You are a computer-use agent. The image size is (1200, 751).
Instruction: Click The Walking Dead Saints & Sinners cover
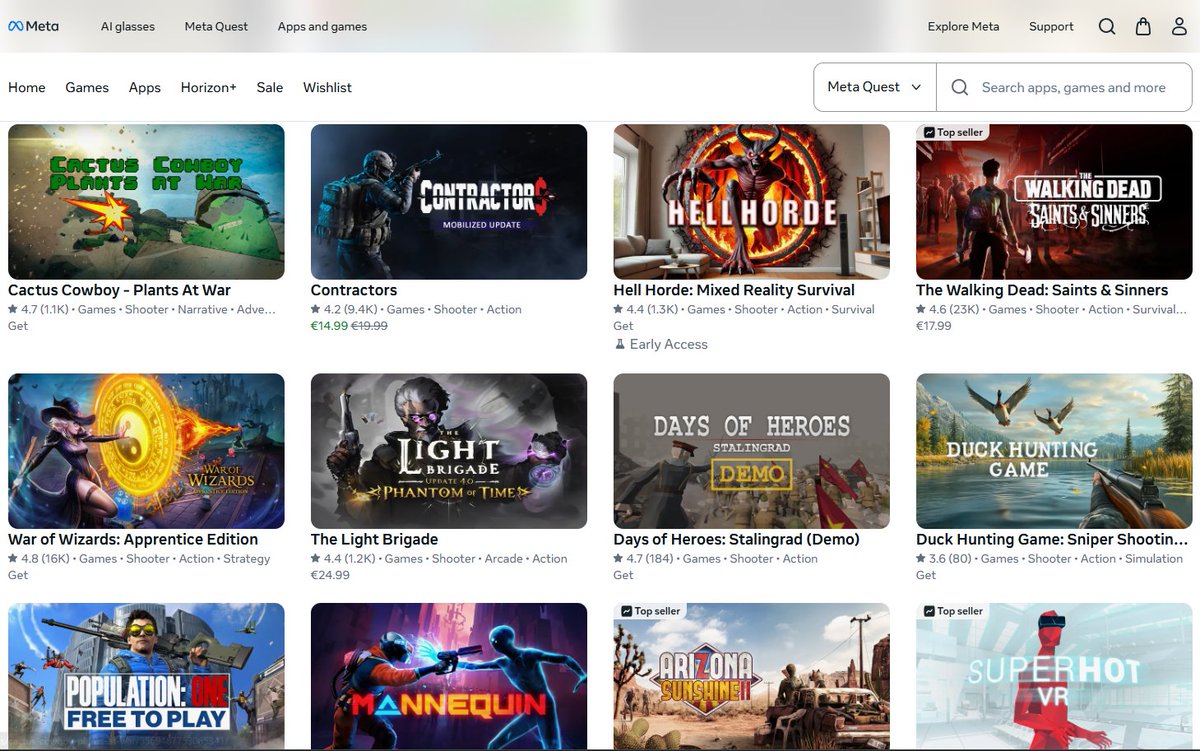[1054, 202]
